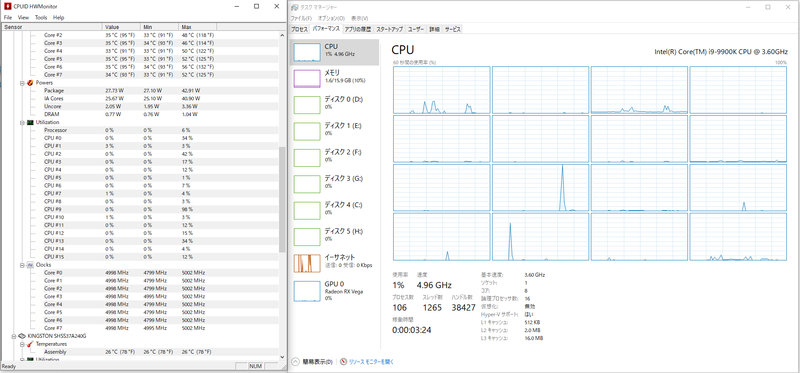Switch to the 詳細 tab
The width and height of the screenshot is (800, 373).
434,30
